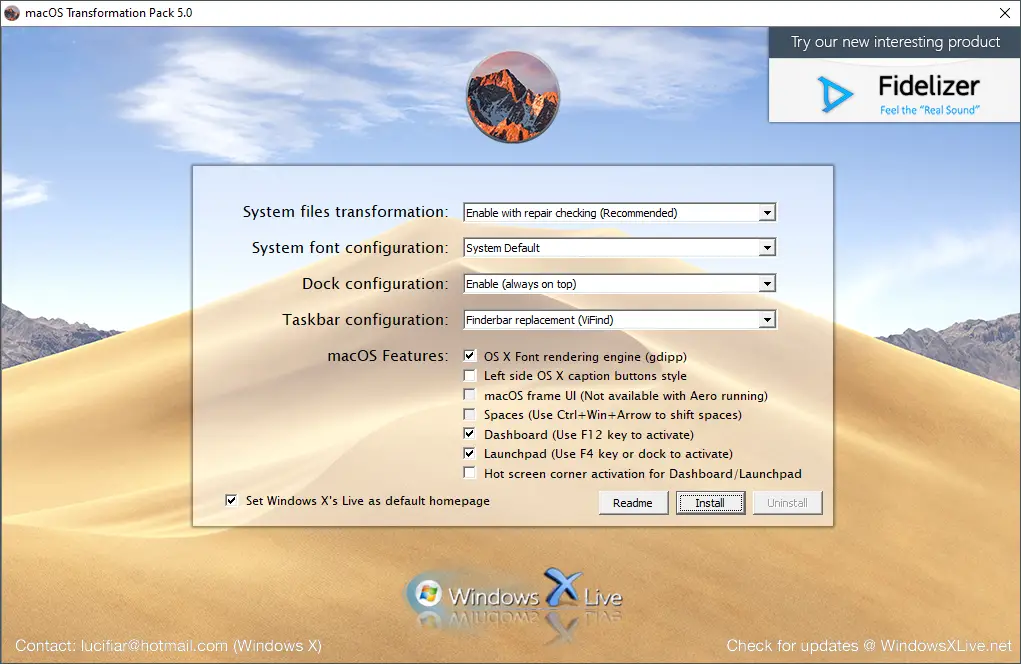Open the Readme button
The width and height of the screenshot is (1021, 664).
(x=633, y=503)
